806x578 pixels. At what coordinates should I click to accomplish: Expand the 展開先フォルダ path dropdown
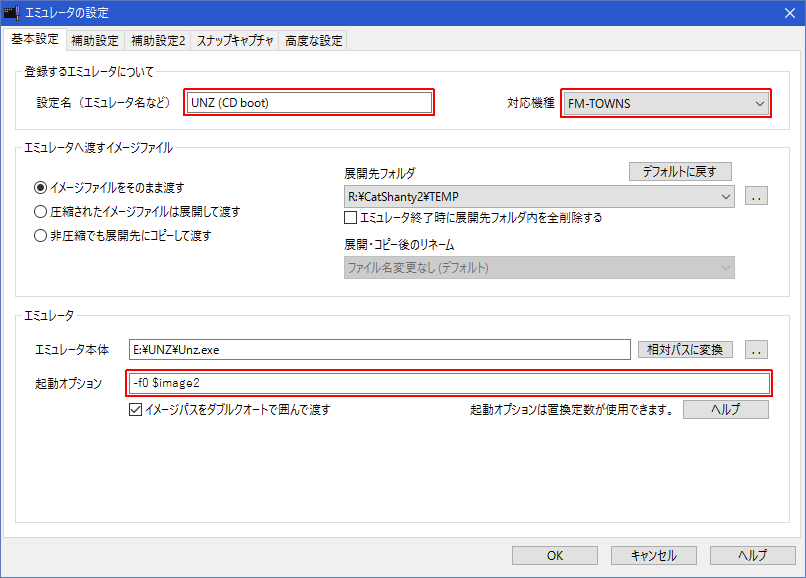tap(725, 197)
